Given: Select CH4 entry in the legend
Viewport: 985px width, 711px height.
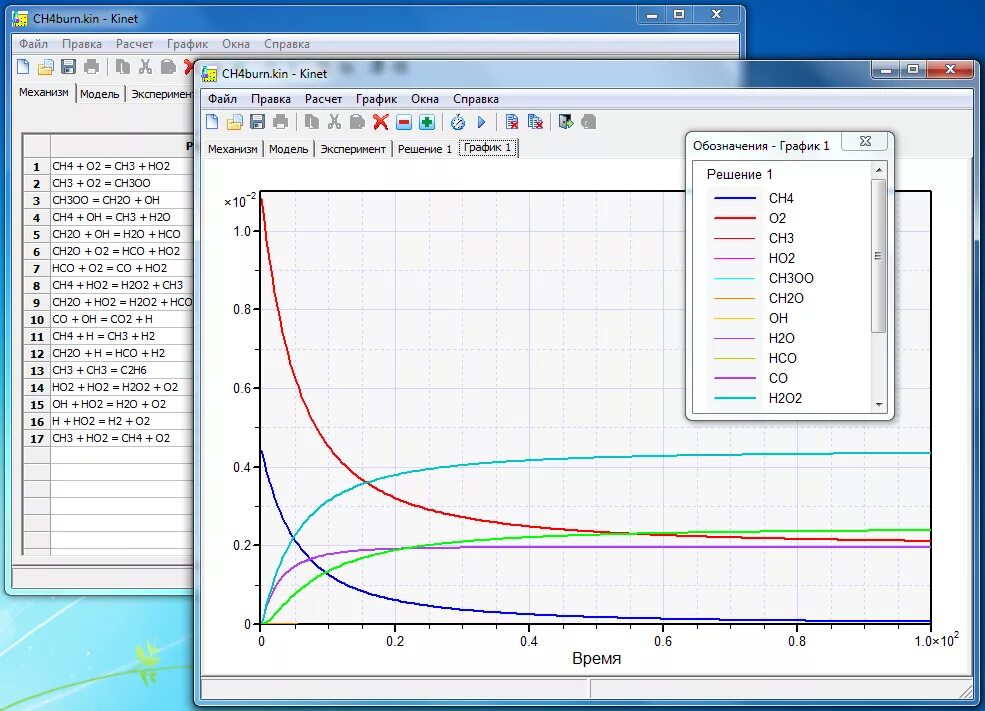Looking at the screenshot, I should (781, 198).
